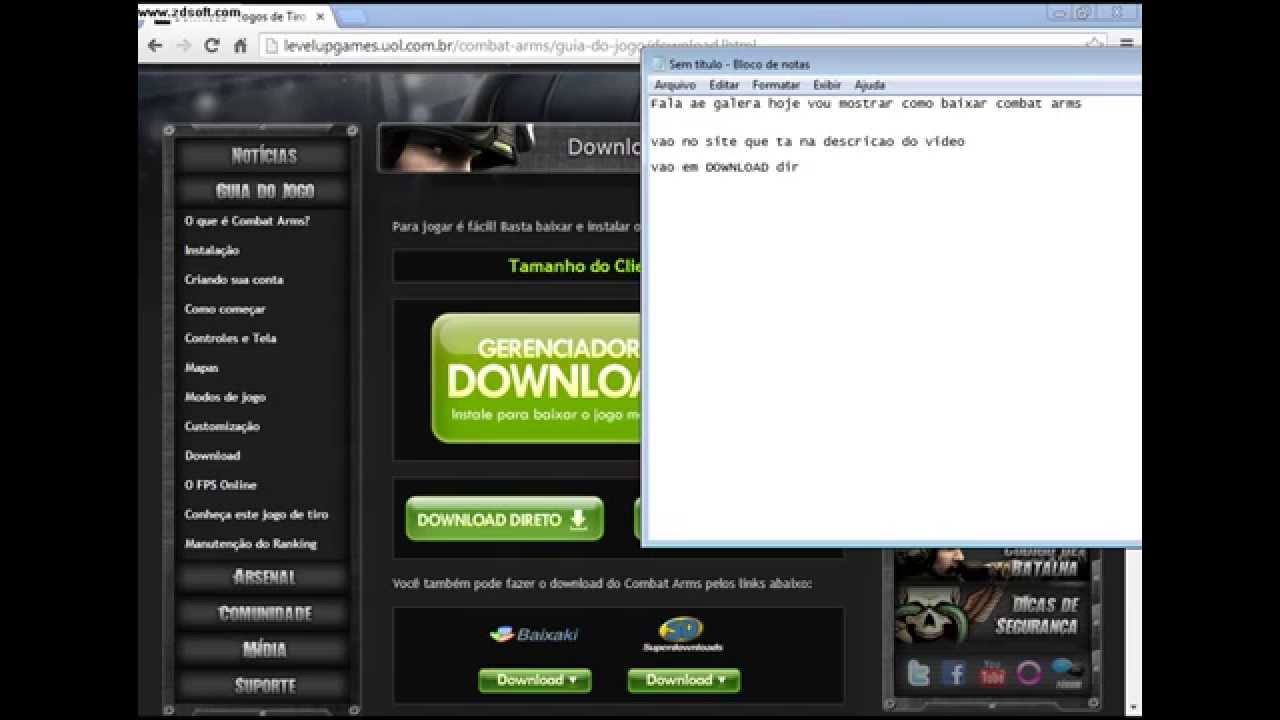Screen dimensions: 1280x720
Task: Collapse the Guia do Jogo menu section
Action: click(x=264, y=190)
